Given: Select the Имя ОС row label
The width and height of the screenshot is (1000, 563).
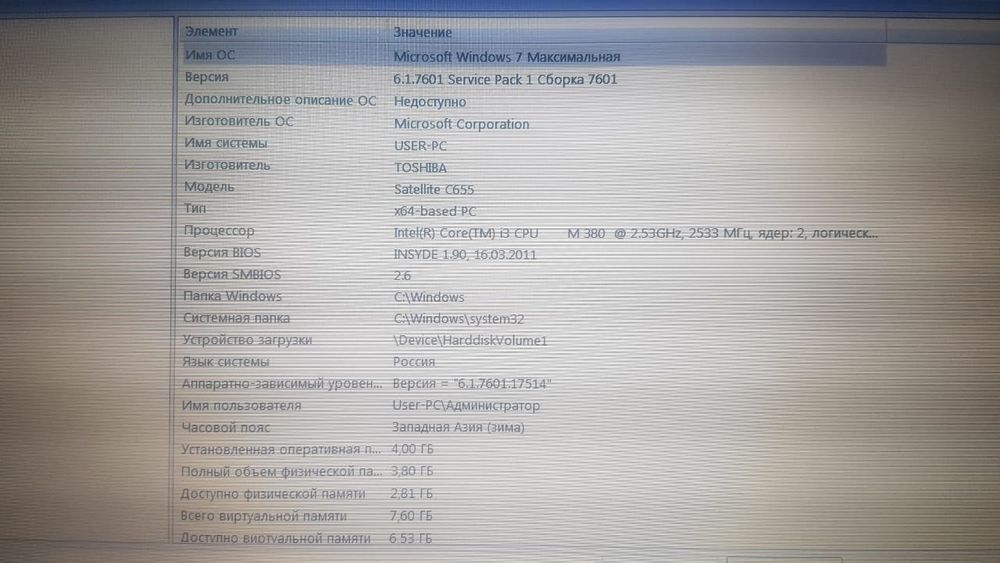Looking at the screenshot, I should [210, 55].
